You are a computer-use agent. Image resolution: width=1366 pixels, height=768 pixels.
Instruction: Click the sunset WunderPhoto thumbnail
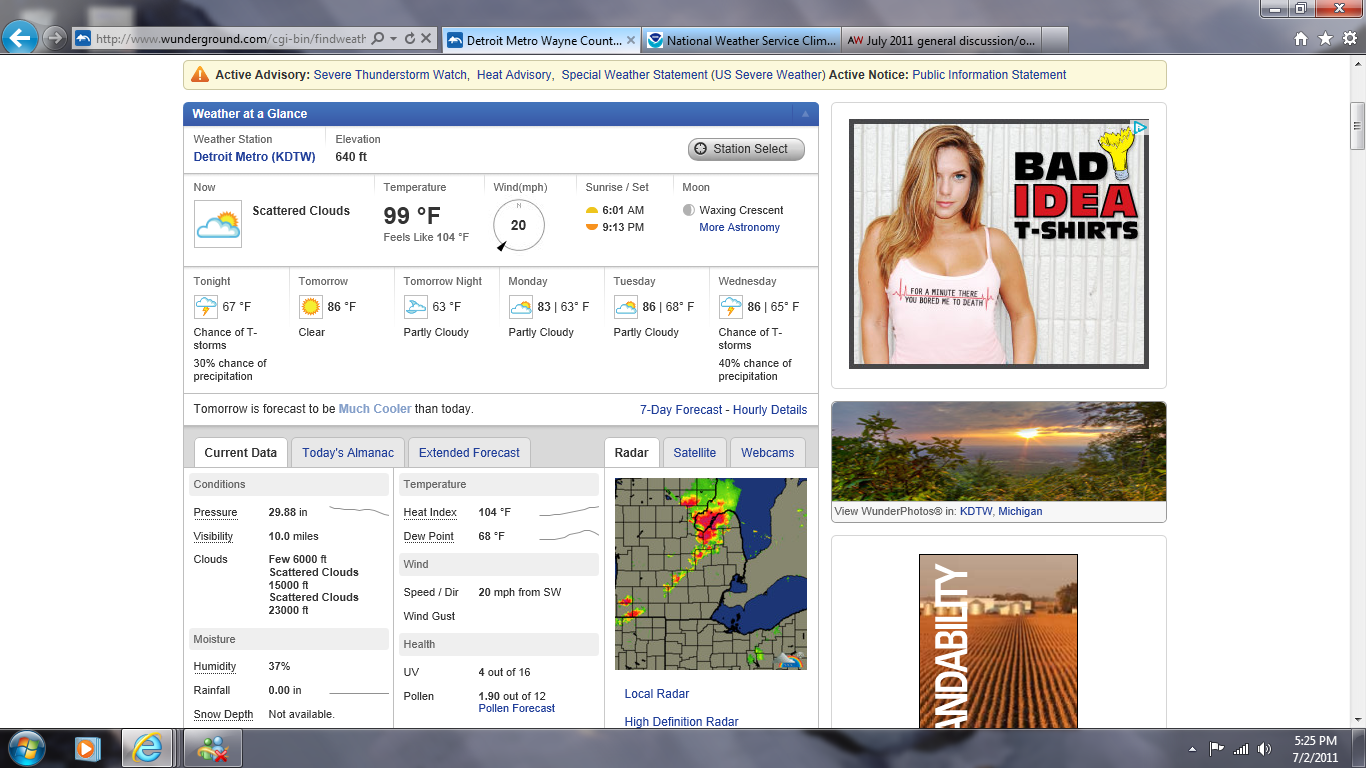pos(999,452)
